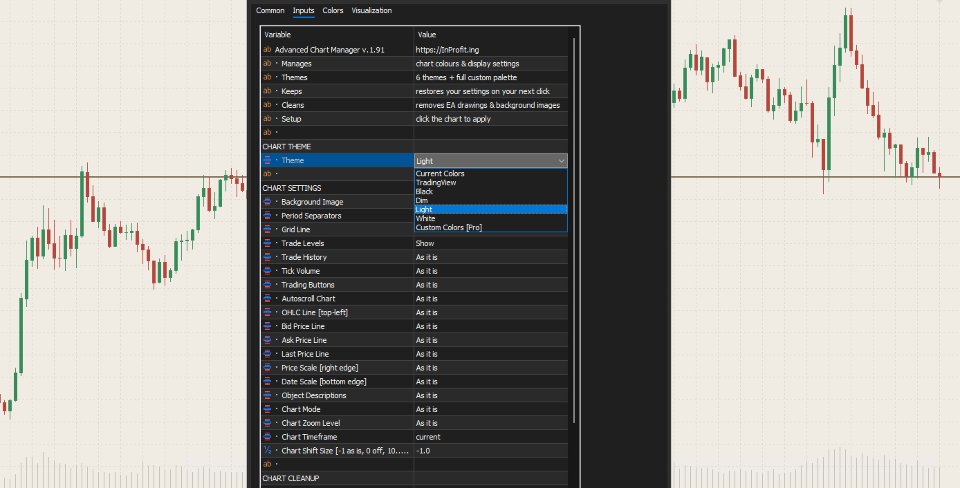This screenshot has width=960, height=488.
Task: Click the enum icon beside Autoscroll Chart
Action: click(x=267, y=299)
